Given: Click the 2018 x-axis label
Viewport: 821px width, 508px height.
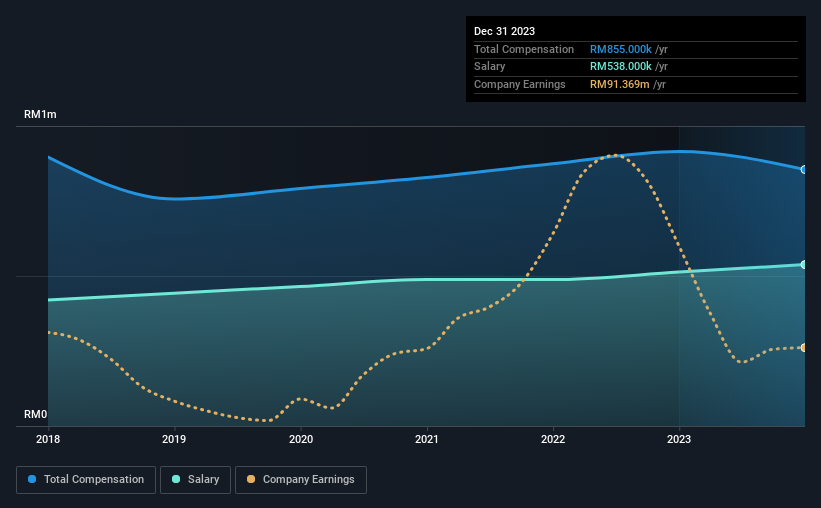Looking at the screenshot, I should [x=48, y=439].
